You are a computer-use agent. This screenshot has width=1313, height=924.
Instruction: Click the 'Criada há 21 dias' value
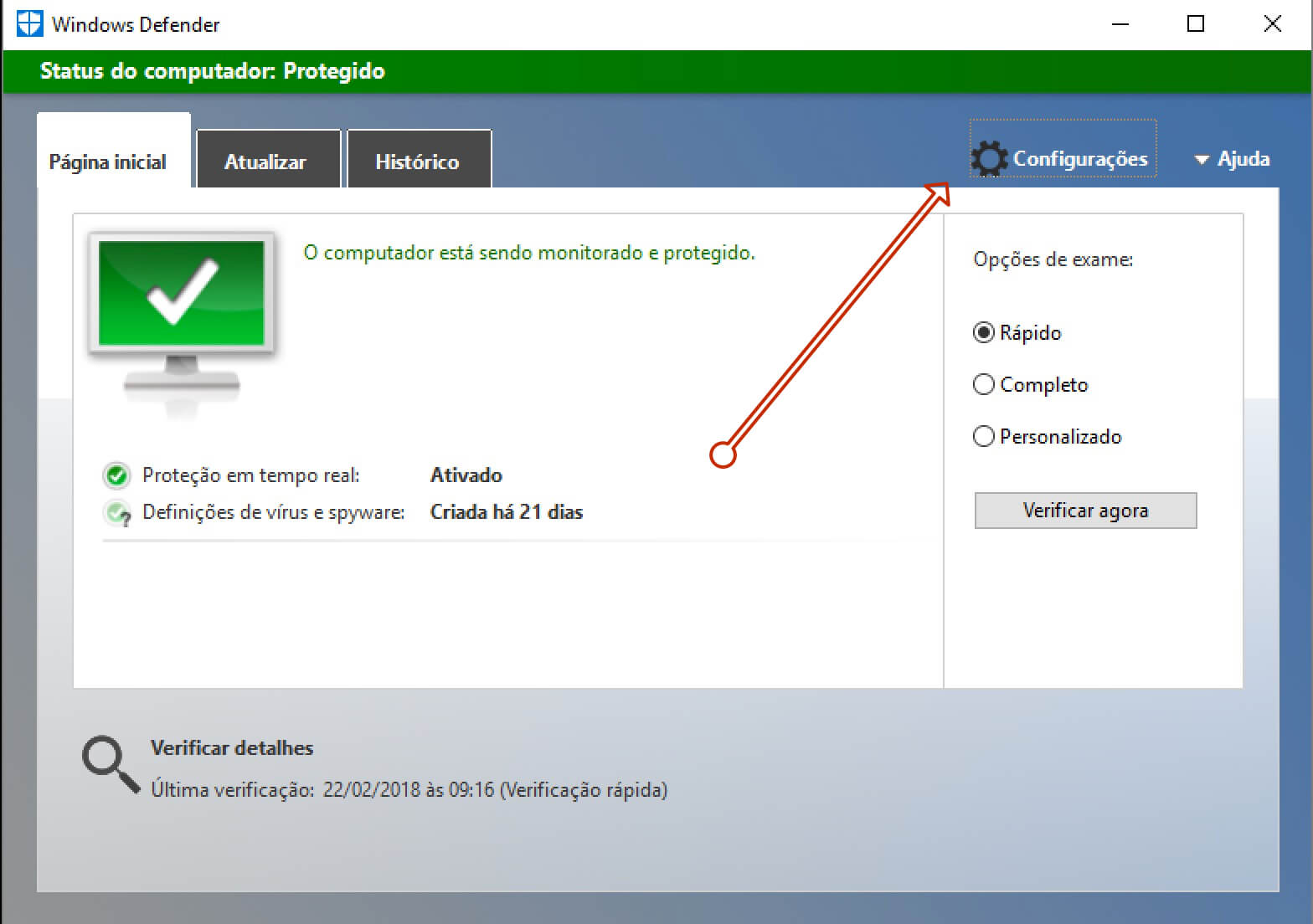point(507,512)
